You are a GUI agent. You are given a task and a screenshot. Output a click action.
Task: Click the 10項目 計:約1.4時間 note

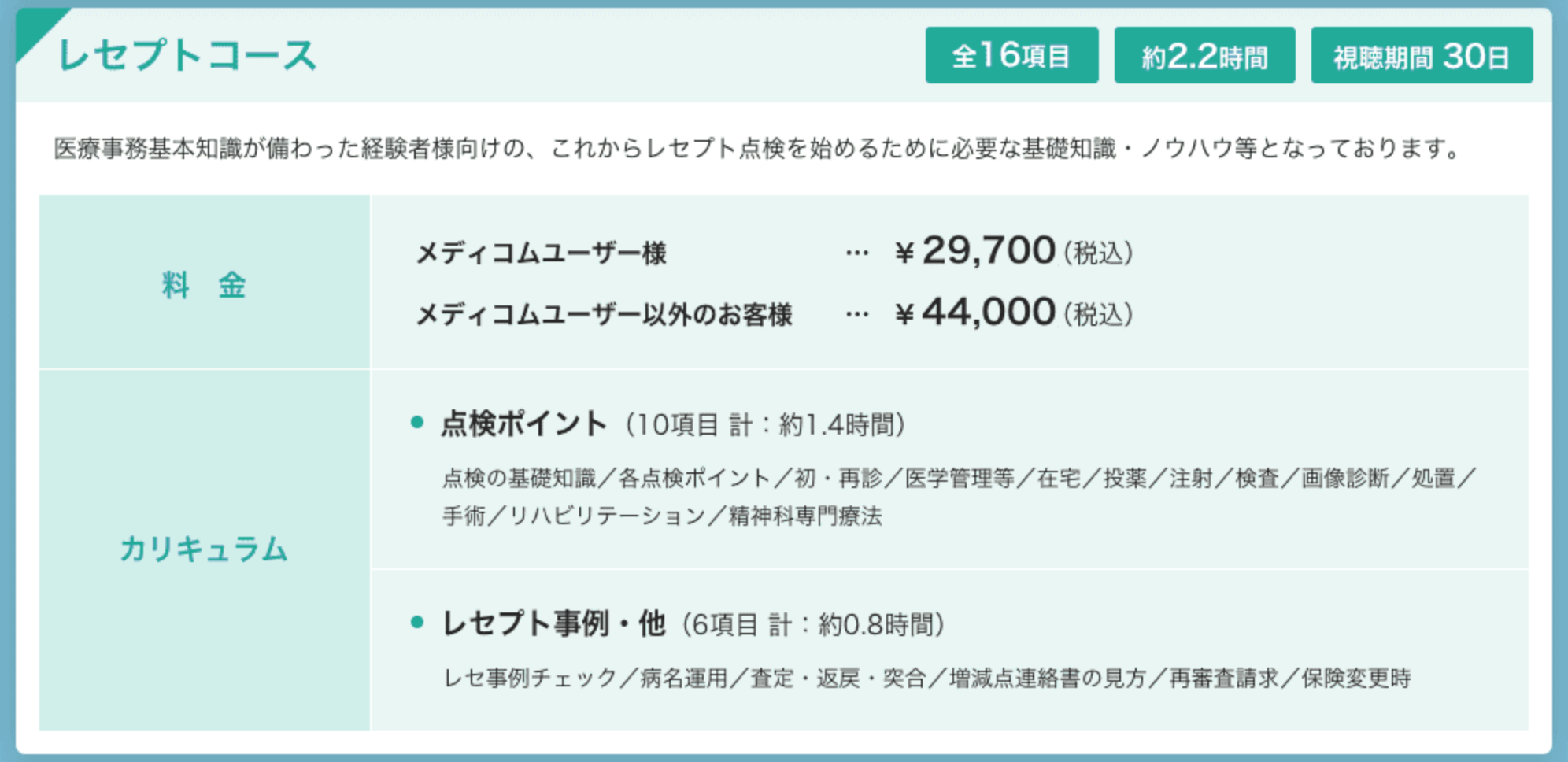click(x=766, y=425)
